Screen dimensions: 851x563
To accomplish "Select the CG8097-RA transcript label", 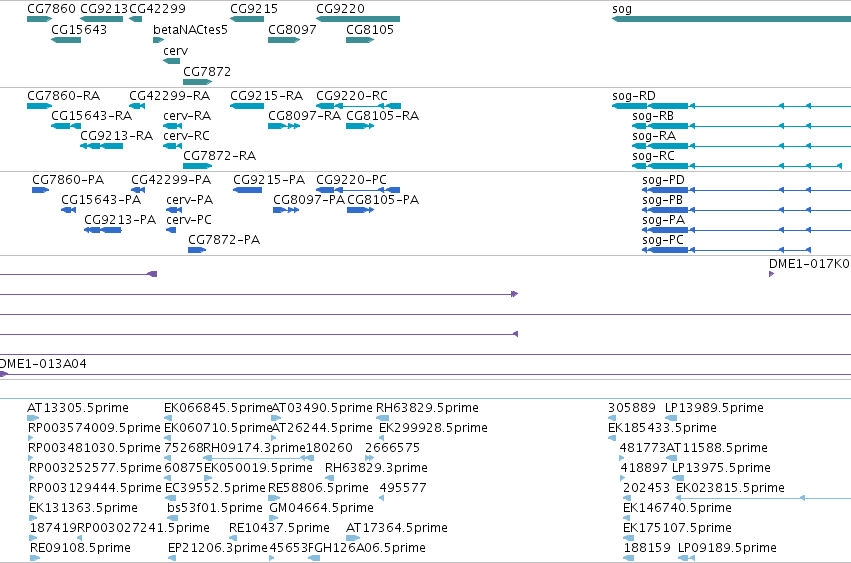I will (304, 116).
